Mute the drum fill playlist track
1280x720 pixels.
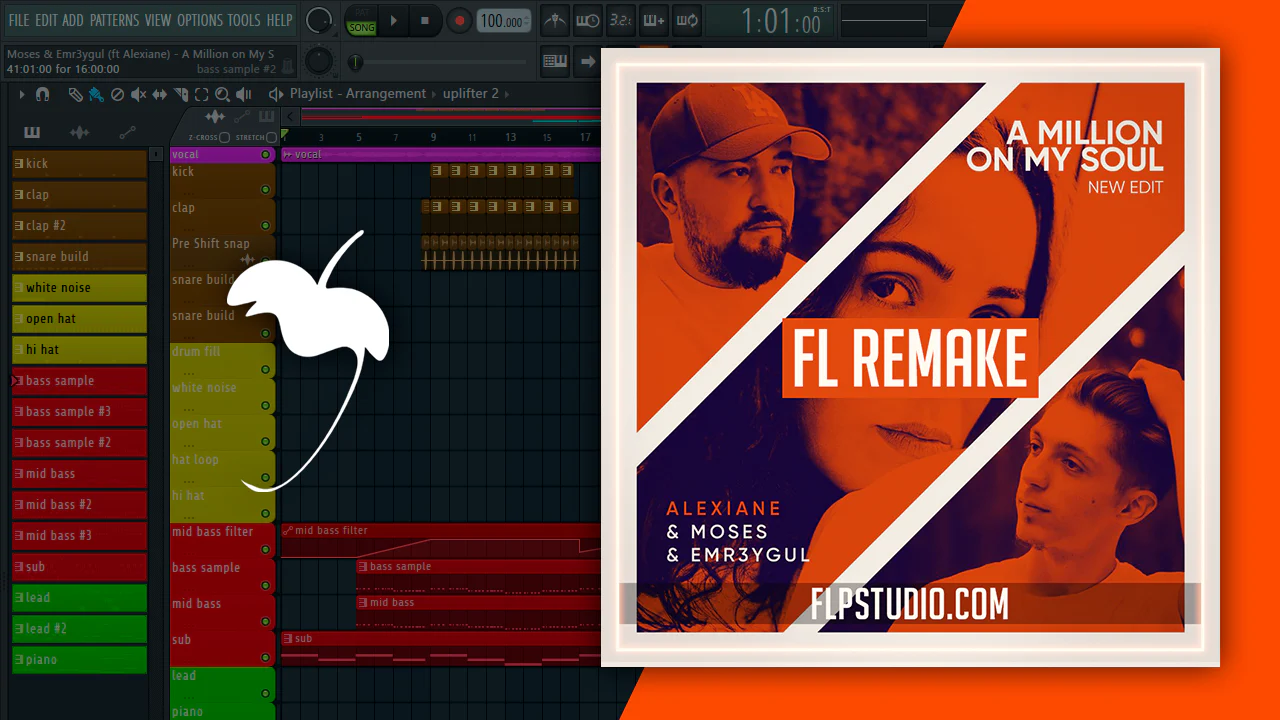coord(265,369)
